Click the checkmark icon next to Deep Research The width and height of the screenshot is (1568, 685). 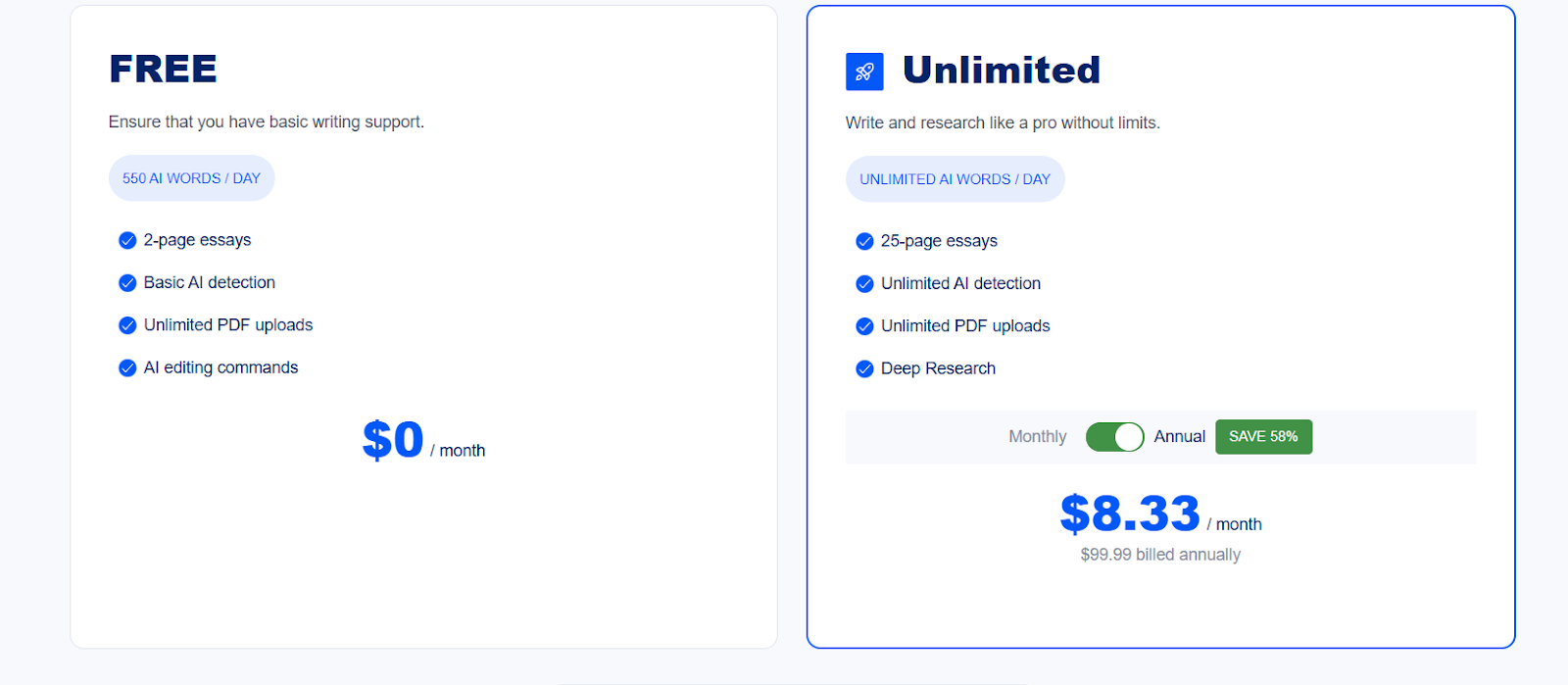(864, 369)
